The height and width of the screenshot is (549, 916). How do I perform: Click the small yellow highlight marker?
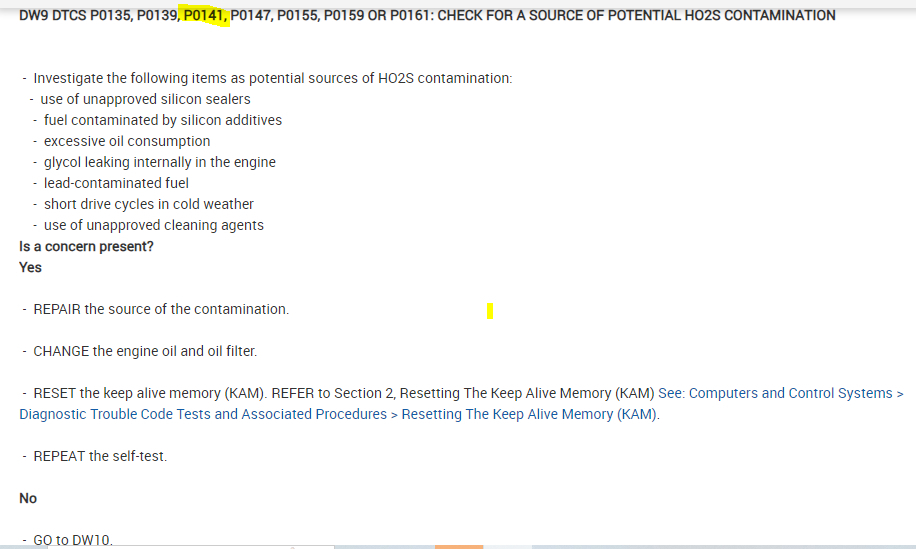tap(490, 312)
